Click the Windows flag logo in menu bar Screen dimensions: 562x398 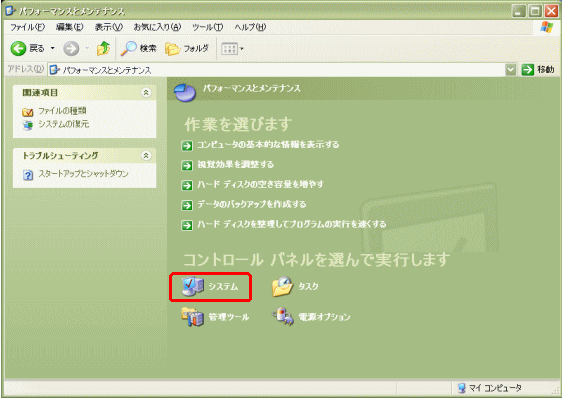click(x=547, y=28)
